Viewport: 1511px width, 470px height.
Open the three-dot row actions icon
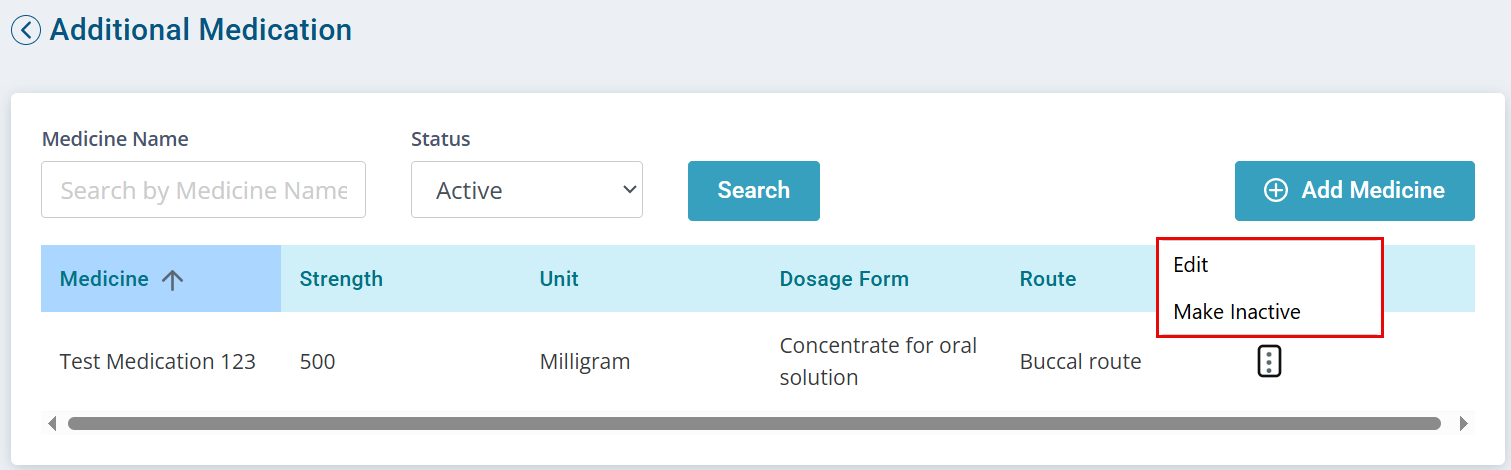point(1268,361)
